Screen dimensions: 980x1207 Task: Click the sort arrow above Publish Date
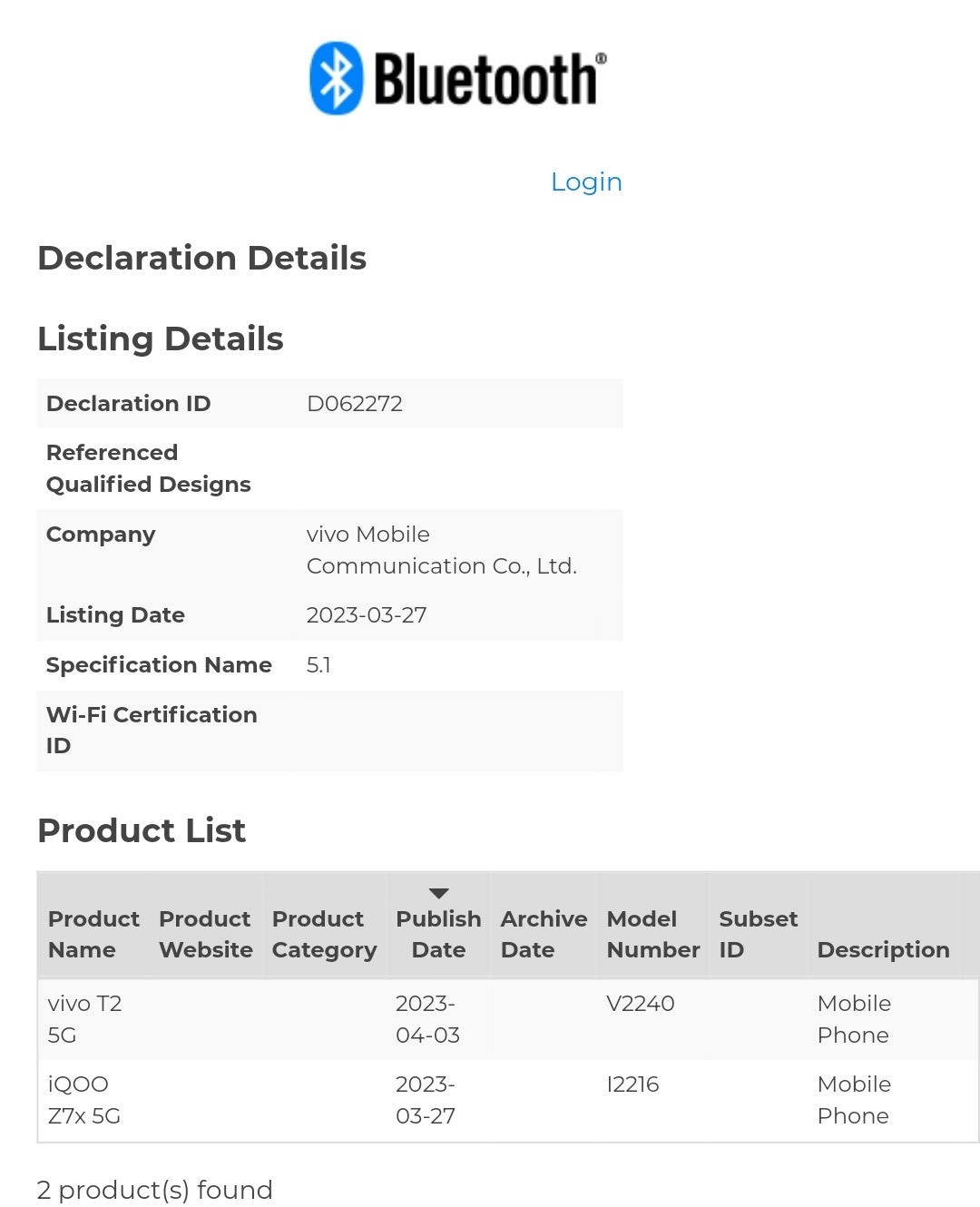tap(438, 894)
